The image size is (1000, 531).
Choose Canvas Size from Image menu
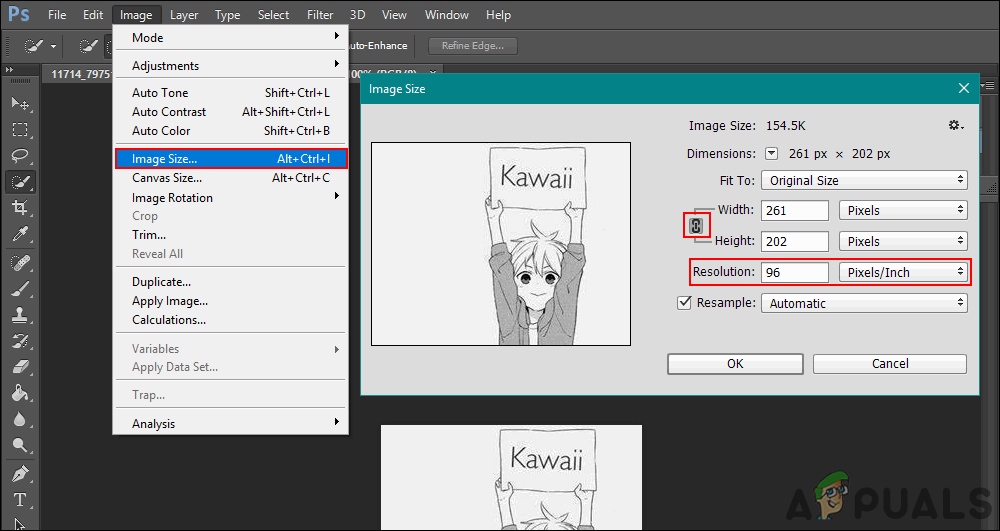click(x=167, y=178)
